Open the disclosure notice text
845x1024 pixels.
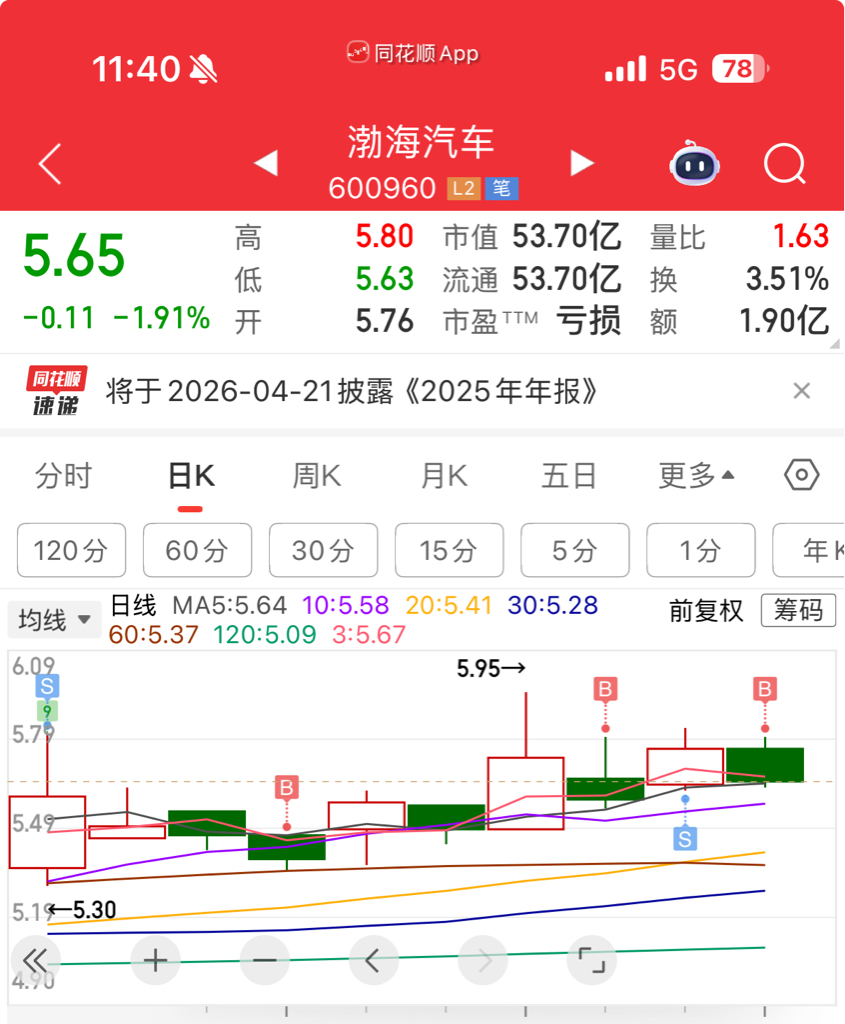351,391
